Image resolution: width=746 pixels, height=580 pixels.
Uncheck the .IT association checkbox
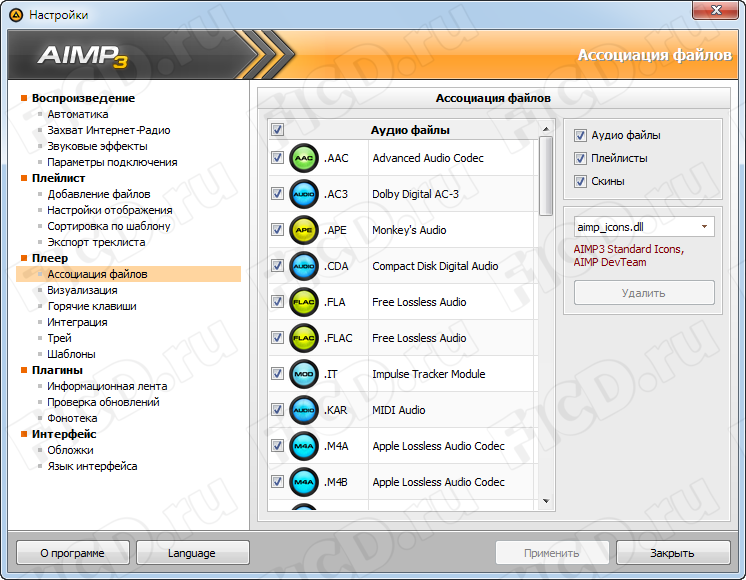(x=277, y=374)
